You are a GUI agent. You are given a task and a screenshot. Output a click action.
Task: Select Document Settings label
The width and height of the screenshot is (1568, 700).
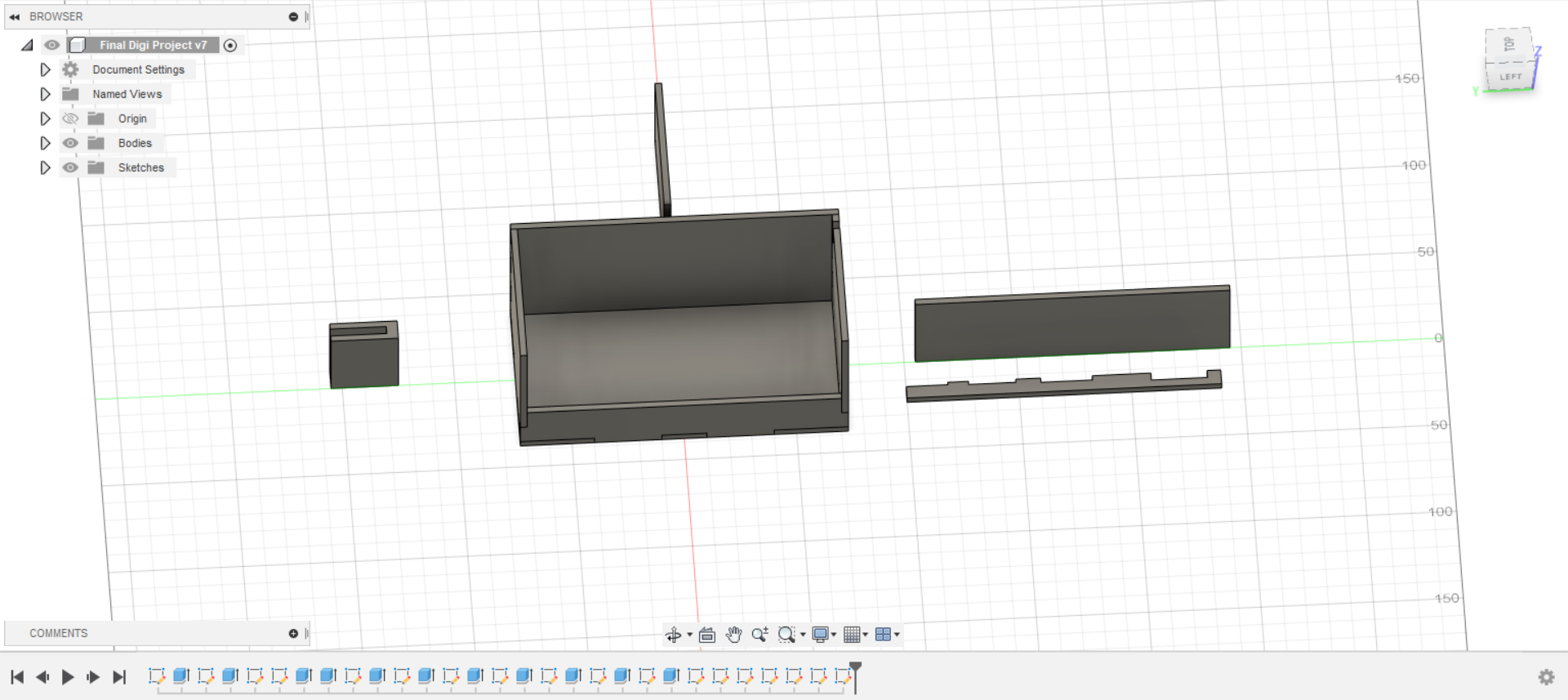pos(139,69)
